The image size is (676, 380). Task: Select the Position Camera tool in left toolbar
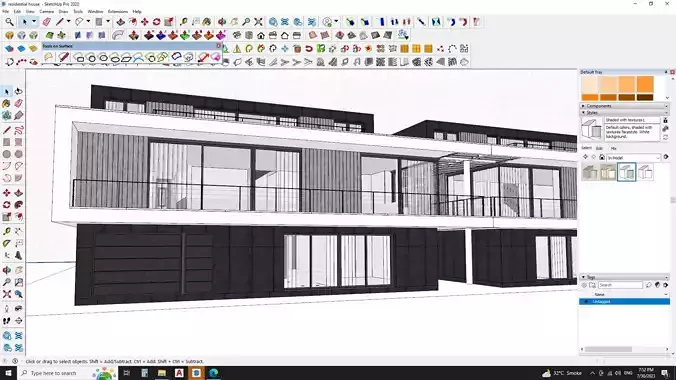pyautogui.click(x=6, y=309)
